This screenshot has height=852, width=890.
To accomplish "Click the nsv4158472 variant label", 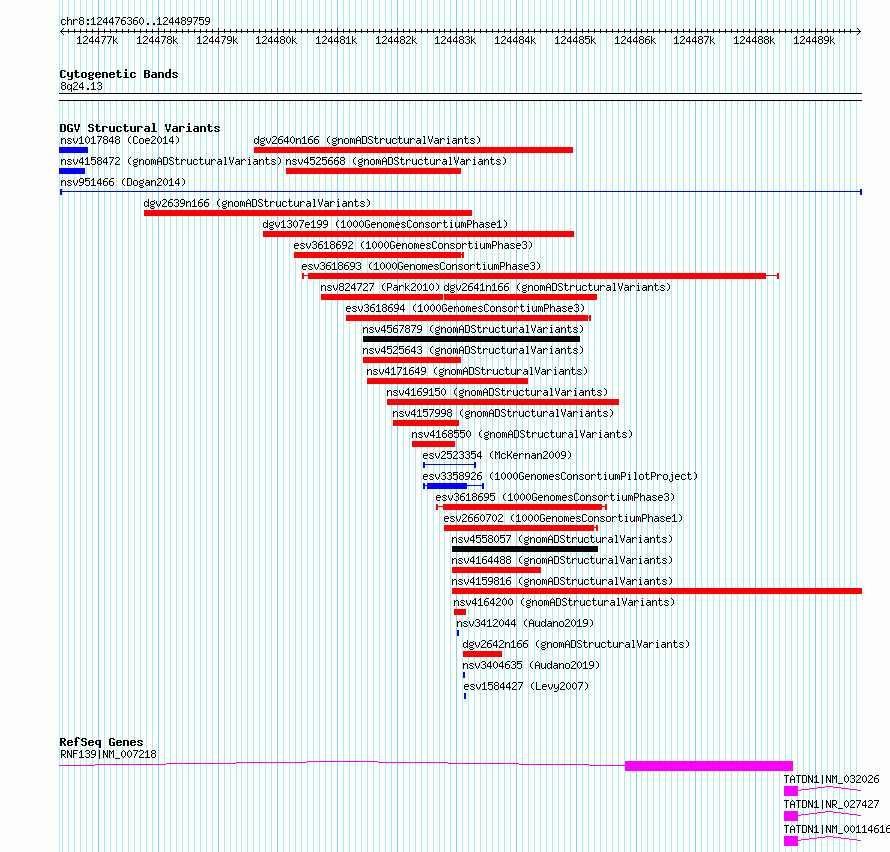I will pos(171,161).
